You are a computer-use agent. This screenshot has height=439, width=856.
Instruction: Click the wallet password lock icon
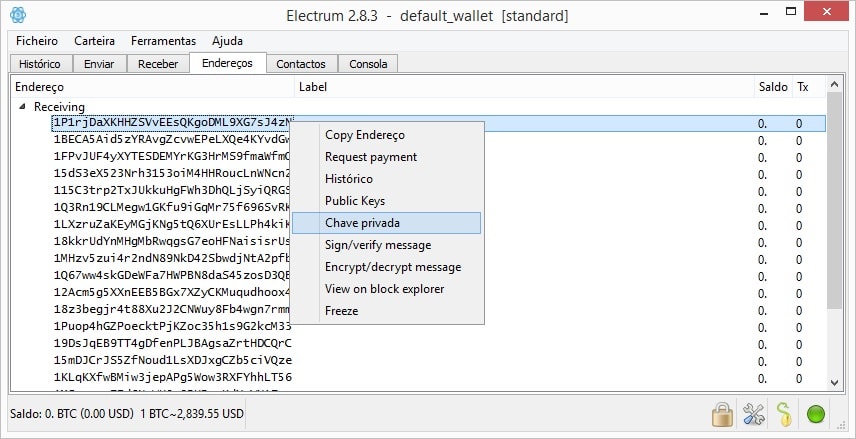pos(722,413)
